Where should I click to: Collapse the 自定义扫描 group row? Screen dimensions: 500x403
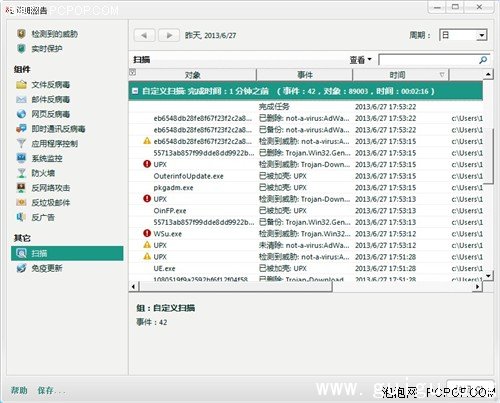[135, 91]
